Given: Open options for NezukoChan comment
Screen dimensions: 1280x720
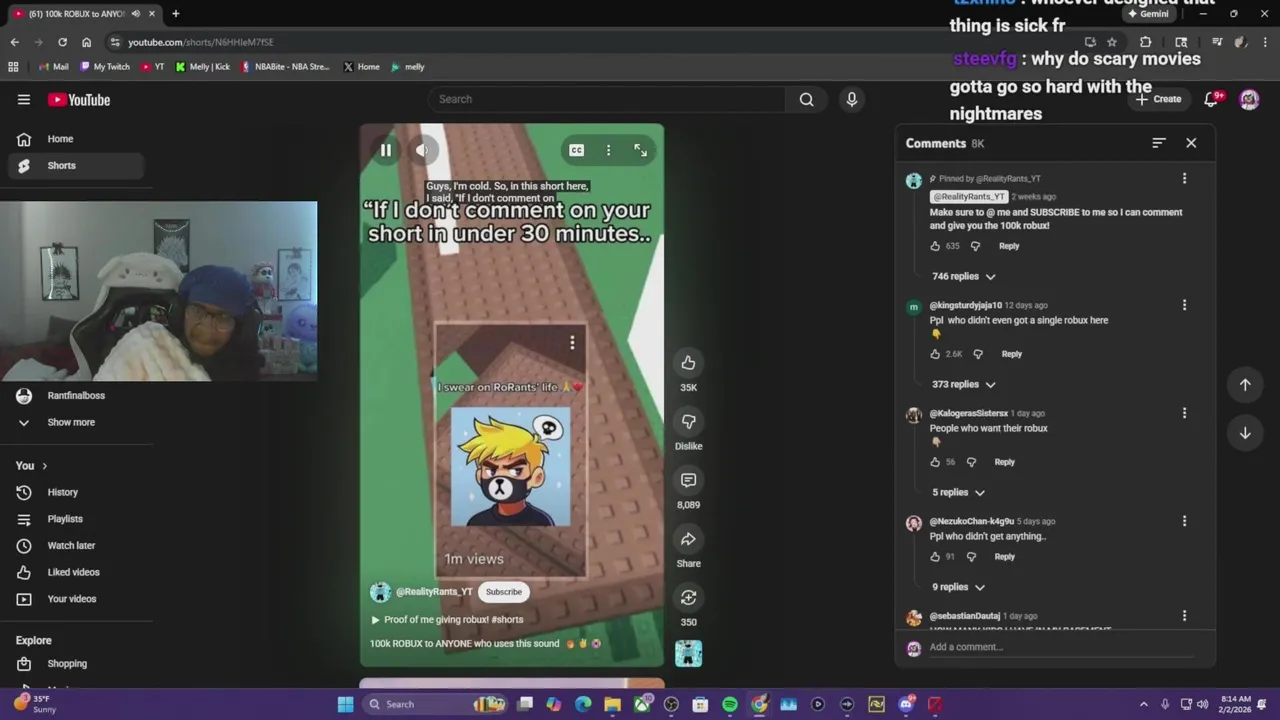Looking at the screenshot, I should tap(1184, 521).
